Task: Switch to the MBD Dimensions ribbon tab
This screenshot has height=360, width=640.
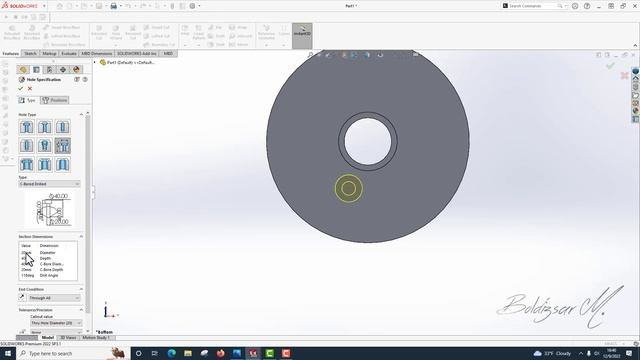Action: click(x=96, y=53)
